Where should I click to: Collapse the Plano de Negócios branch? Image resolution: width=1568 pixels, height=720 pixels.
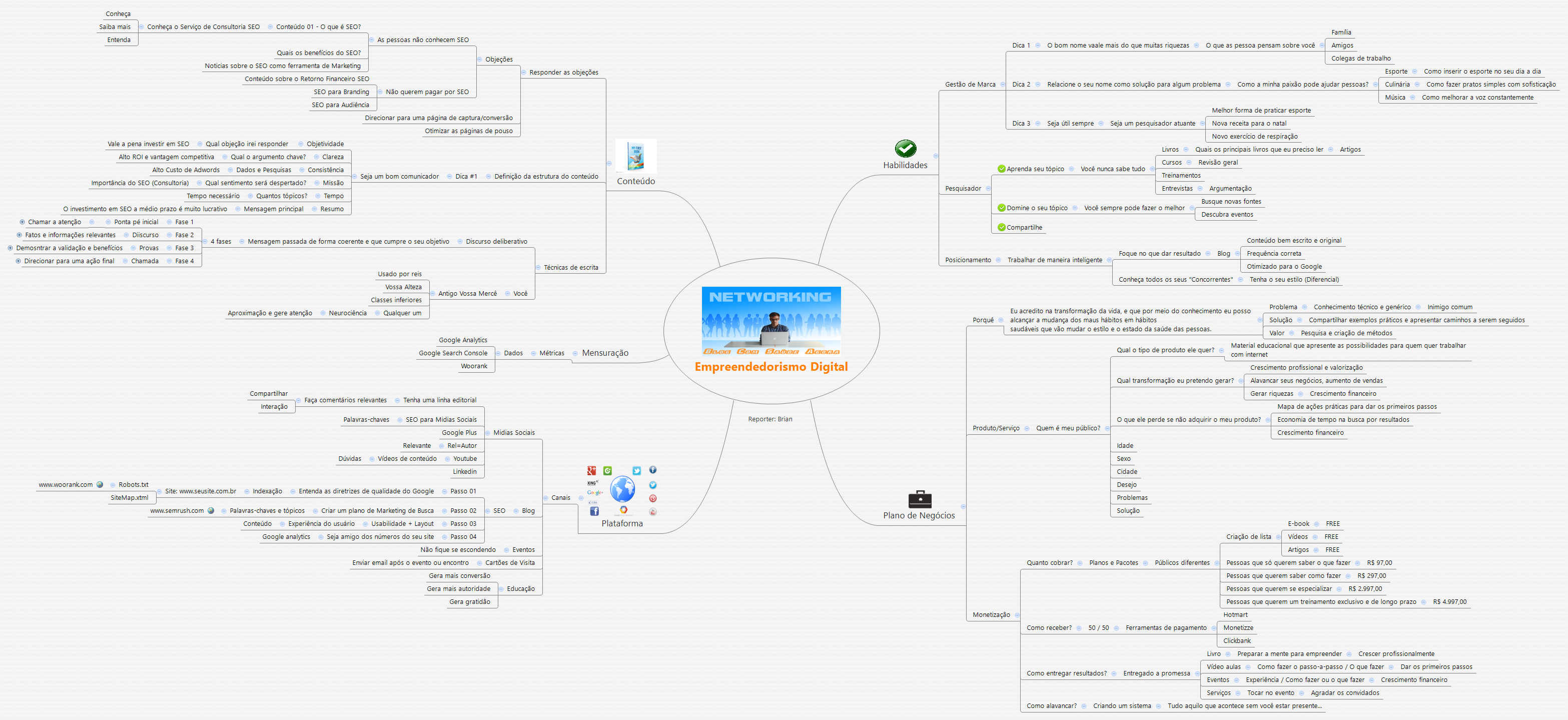pyautogui.click(x=963, y=506)
